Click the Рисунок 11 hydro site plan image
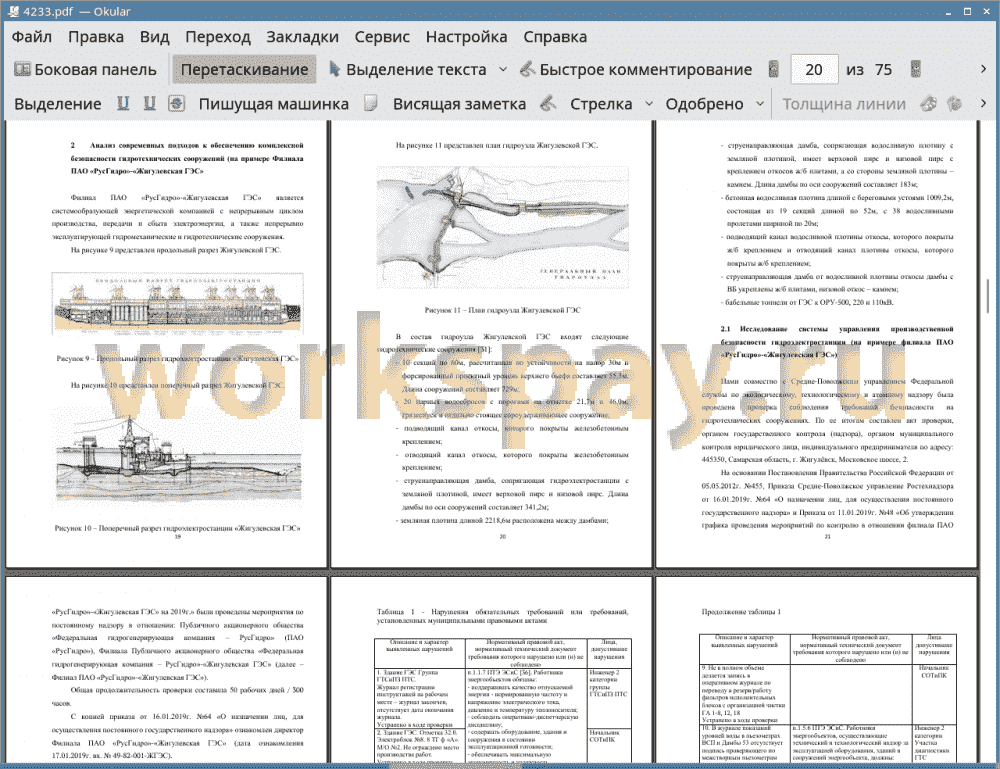Screen dimensions: 1000x769 click(x=503, y=228)
